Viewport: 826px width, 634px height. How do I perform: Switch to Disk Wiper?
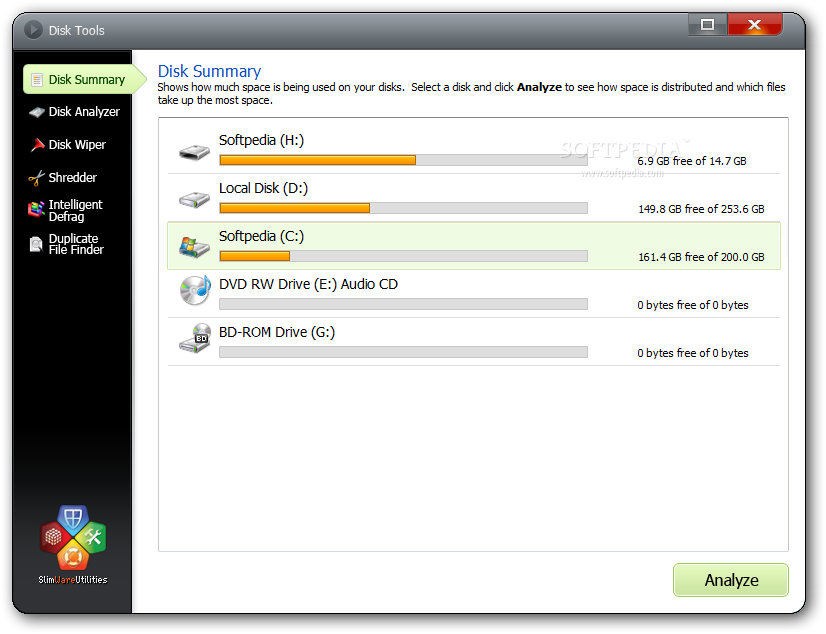(x=68, y=145)
